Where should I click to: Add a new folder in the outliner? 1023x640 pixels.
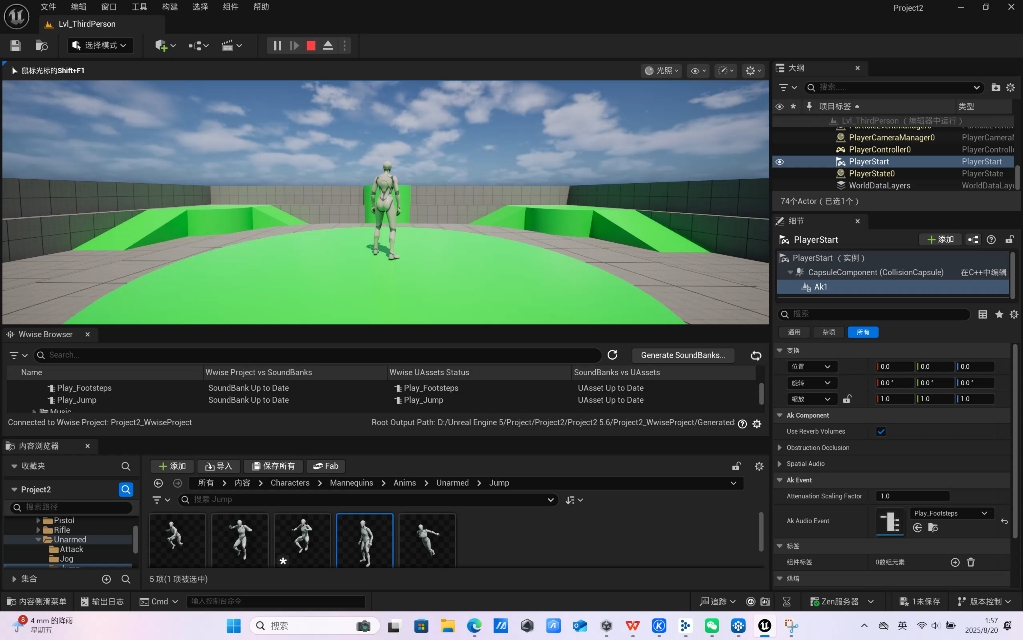click(996, 87)
